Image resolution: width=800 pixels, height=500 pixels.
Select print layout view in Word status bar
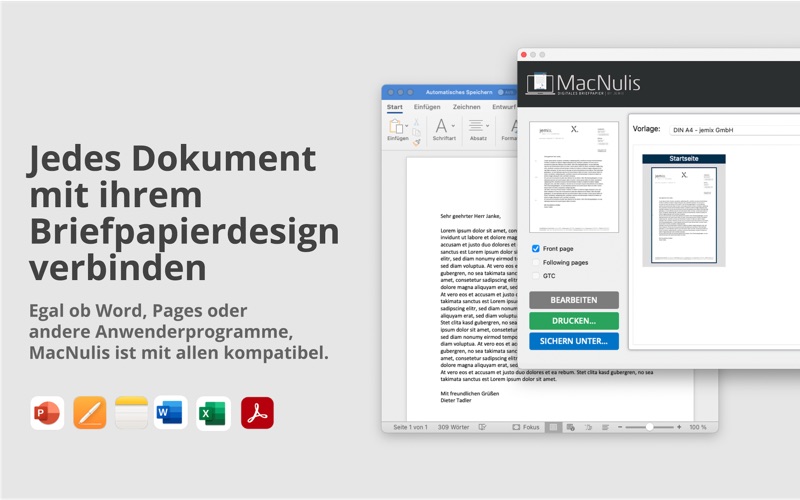tap(554, 427)
